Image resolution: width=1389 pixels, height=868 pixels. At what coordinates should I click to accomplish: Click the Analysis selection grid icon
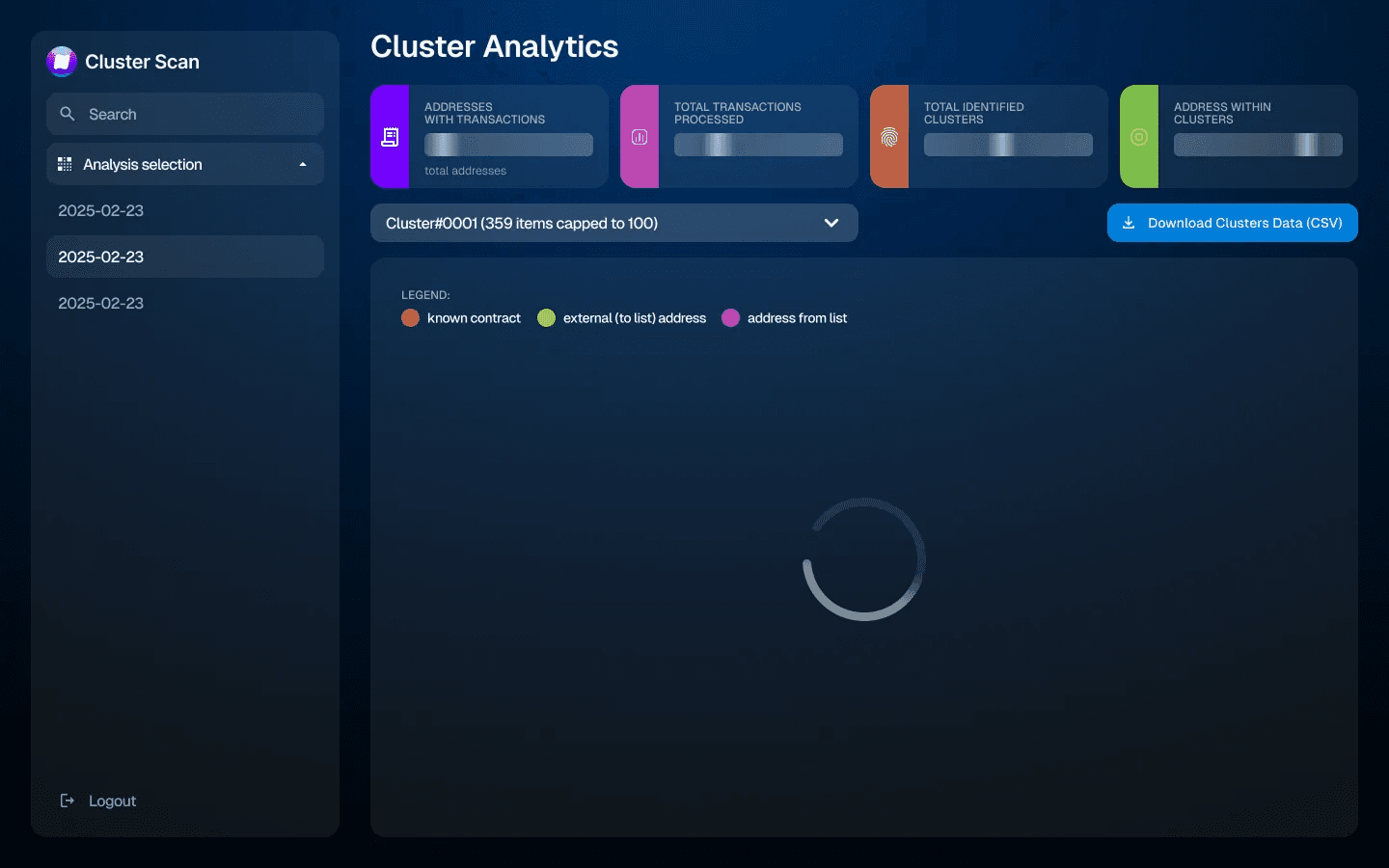[65, 165]
